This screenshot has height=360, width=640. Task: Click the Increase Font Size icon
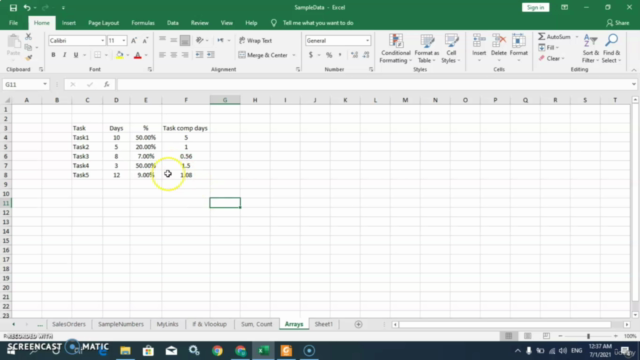134,40
